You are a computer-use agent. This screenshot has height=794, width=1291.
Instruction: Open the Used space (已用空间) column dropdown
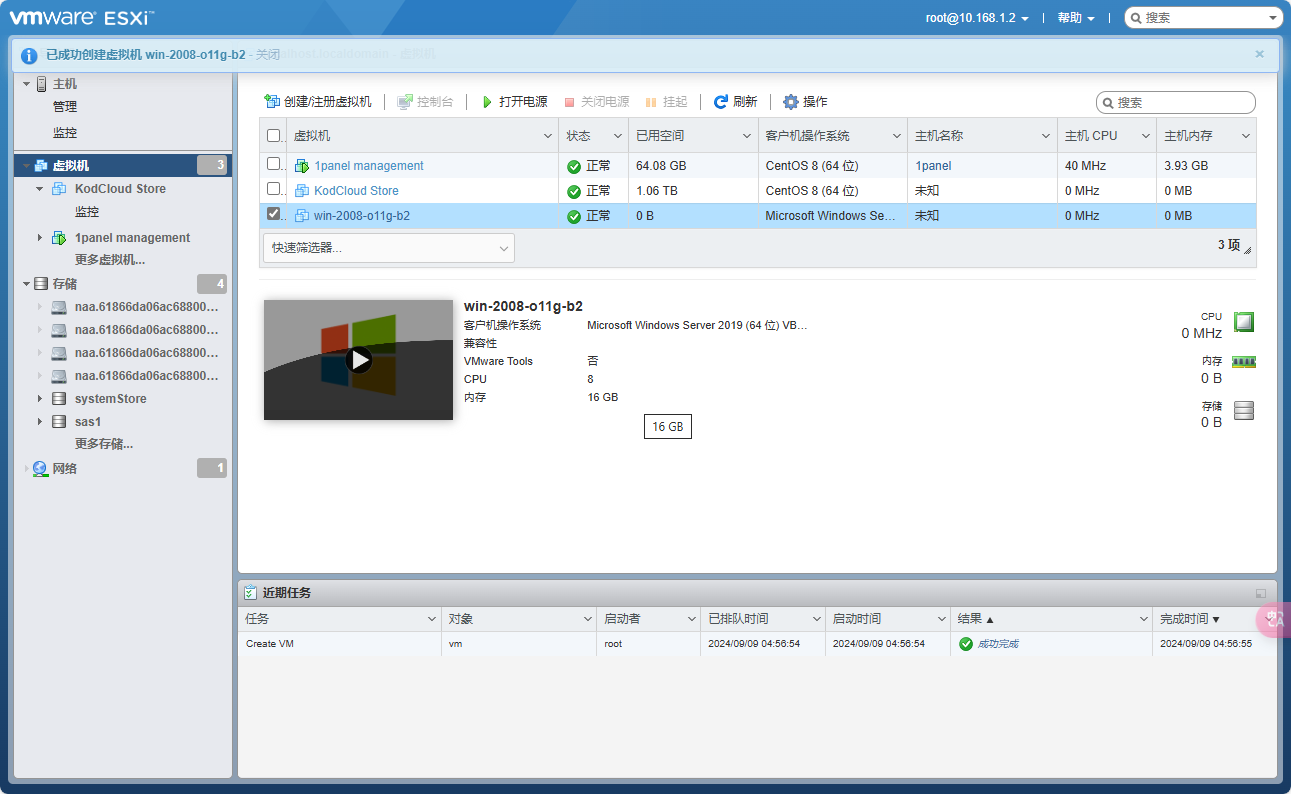(x=748, y=136)
